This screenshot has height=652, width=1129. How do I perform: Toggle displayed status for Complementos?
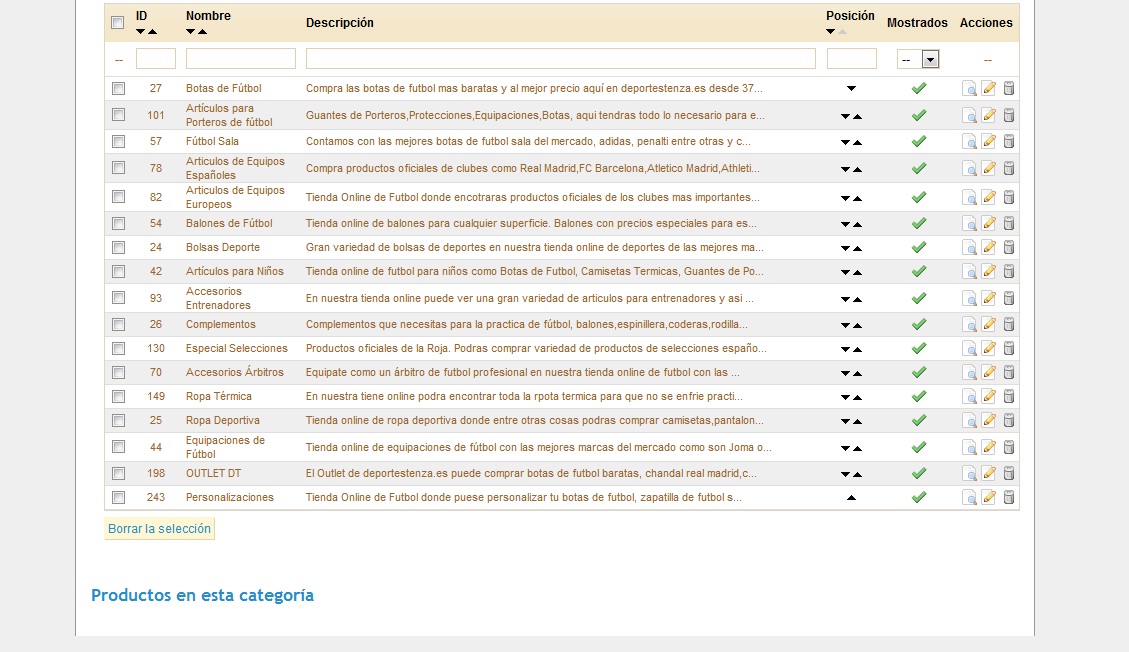(919, 325)
